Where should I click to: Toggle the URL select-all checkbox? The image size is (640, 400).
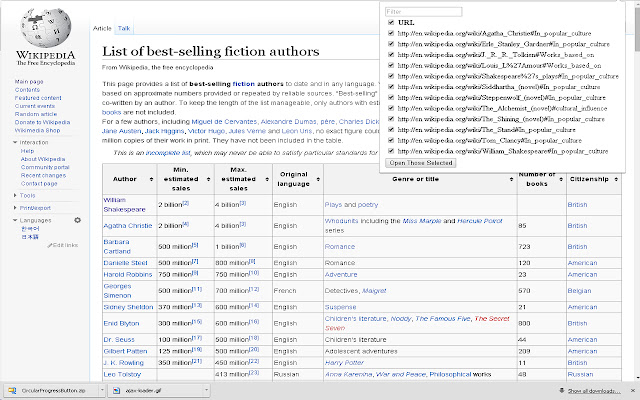[x=390, y=21]
